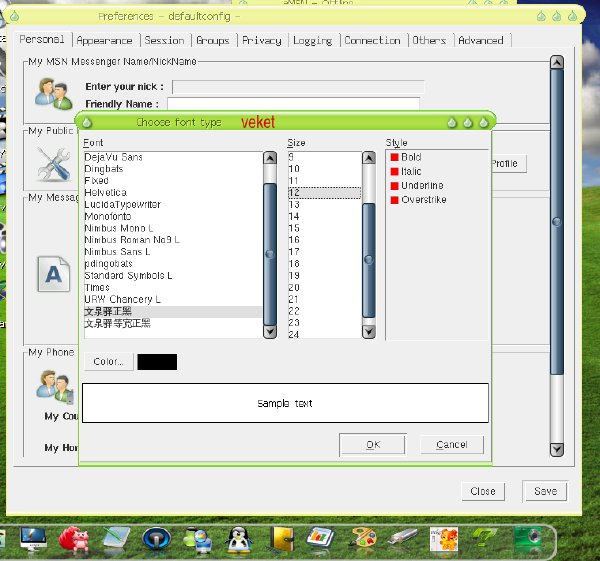This screenshot has height=561, width=600.
Task: Click the Preferences window scrollbar thumb
Action: 556,222
